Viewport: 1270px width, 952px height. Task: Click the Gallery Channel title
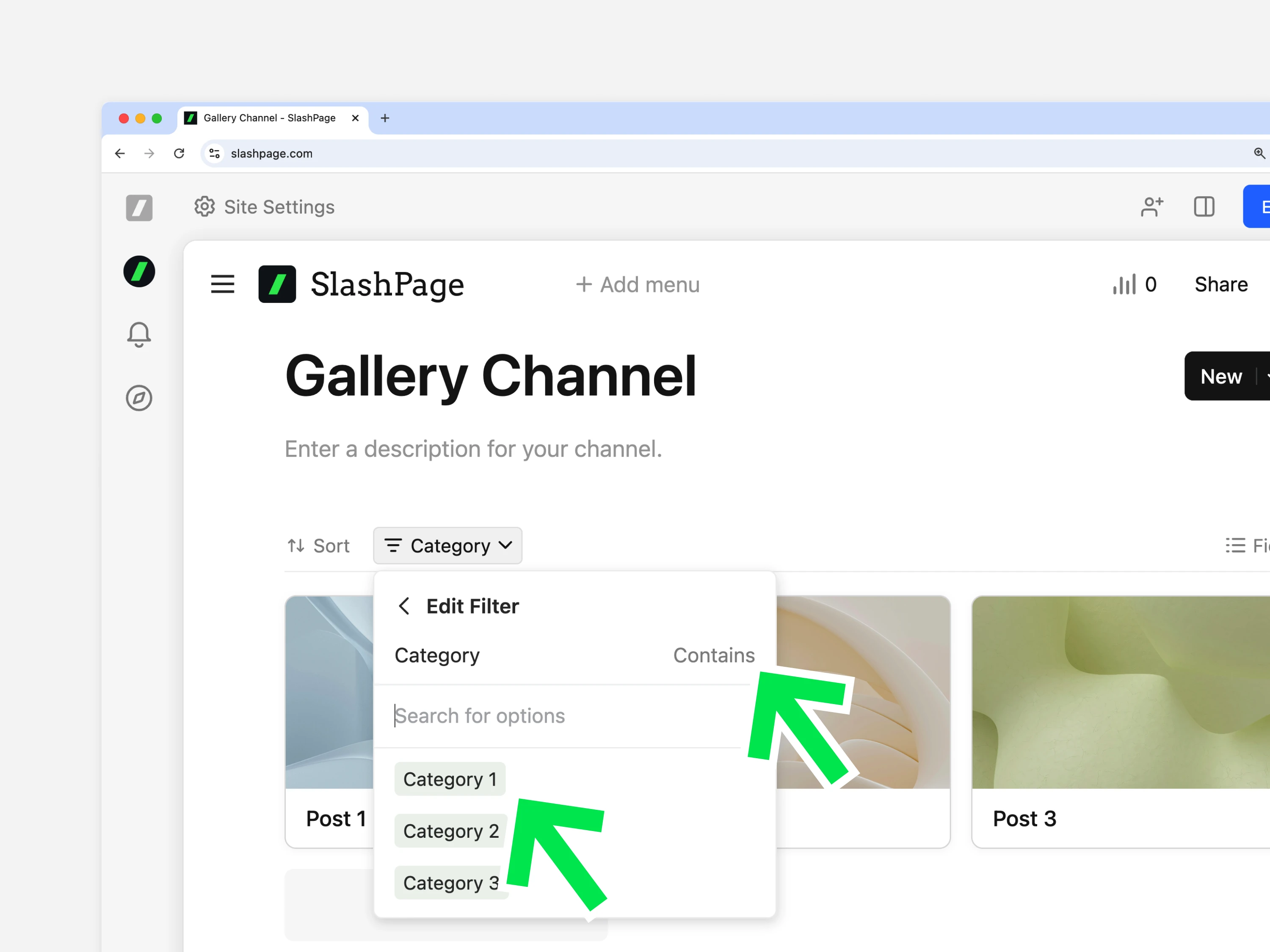coord(490,377)
